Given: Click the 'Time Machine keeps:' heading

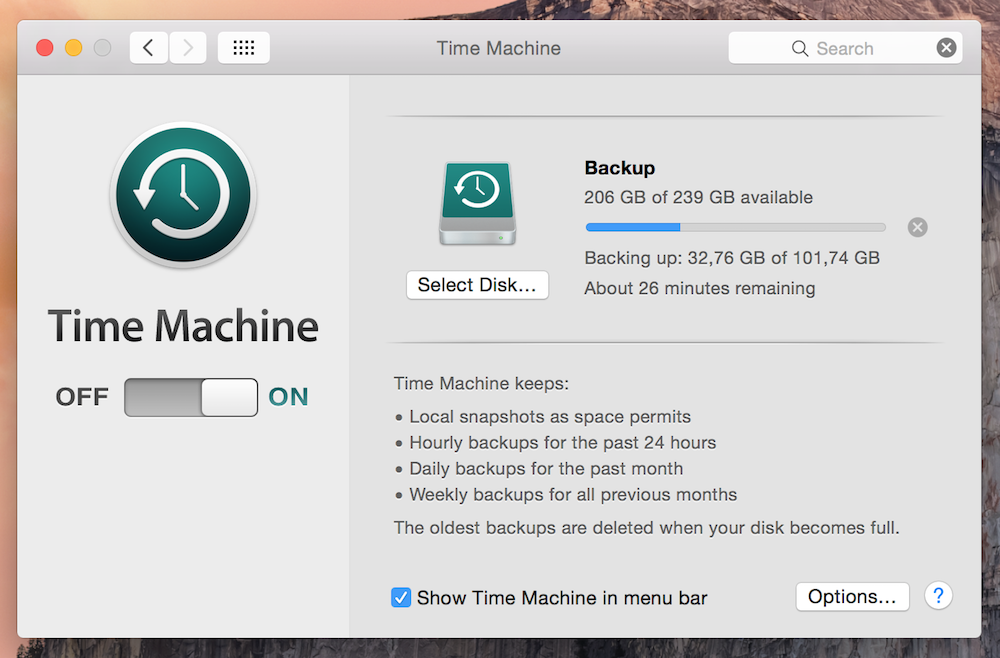Looking at the screenshot, I should pyautogui.click(x=481, y=383).
